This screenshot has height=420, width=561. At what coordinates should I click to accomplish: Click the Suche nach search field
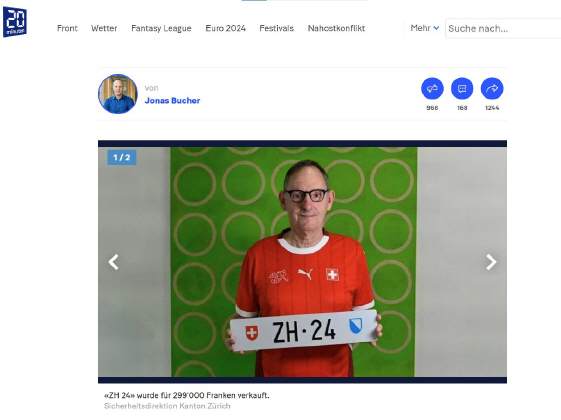pos(503,28)
